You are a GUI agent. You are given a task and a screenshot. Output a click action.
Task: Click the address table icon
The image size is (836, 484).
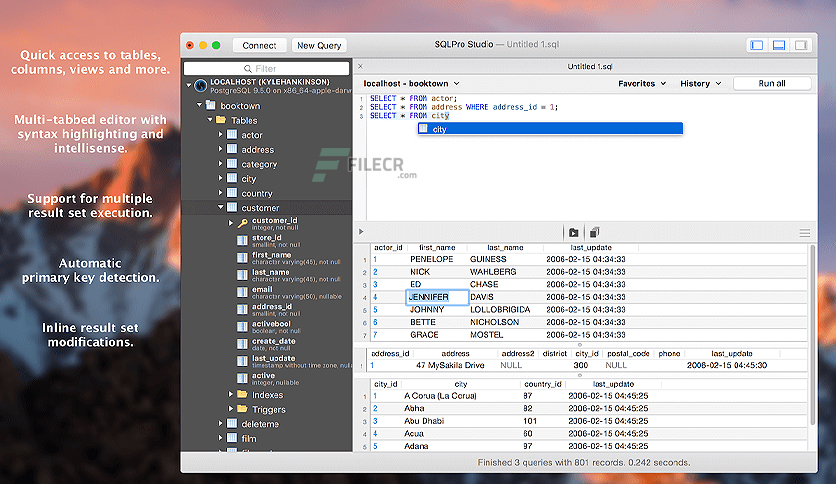pyautogui.click(x=232, y=149)
